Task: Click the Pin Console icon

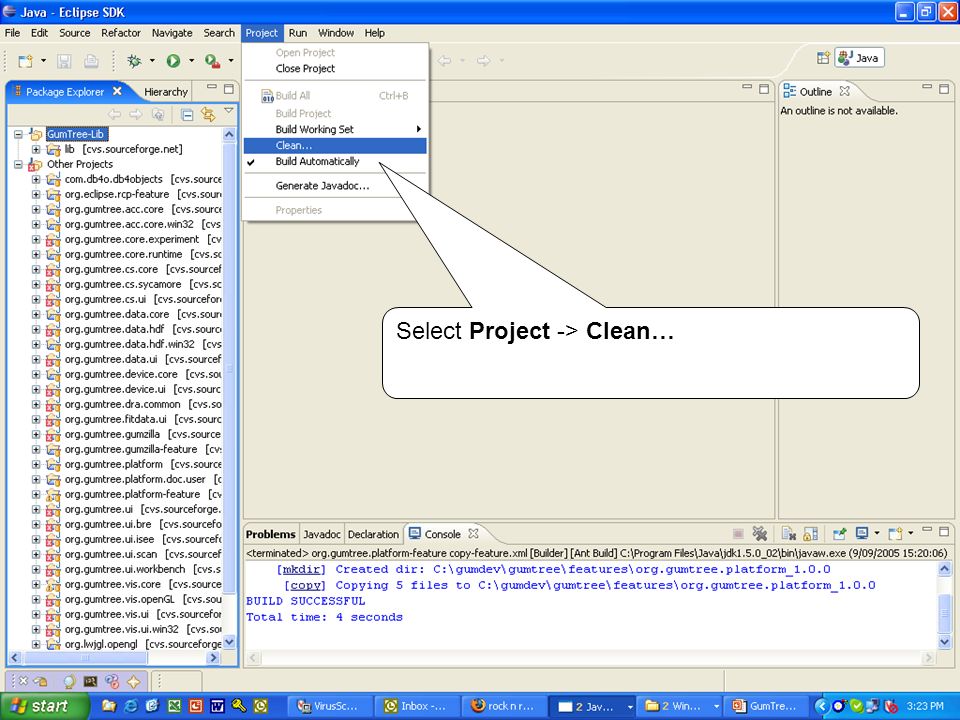Action: [x=839, y=534]
